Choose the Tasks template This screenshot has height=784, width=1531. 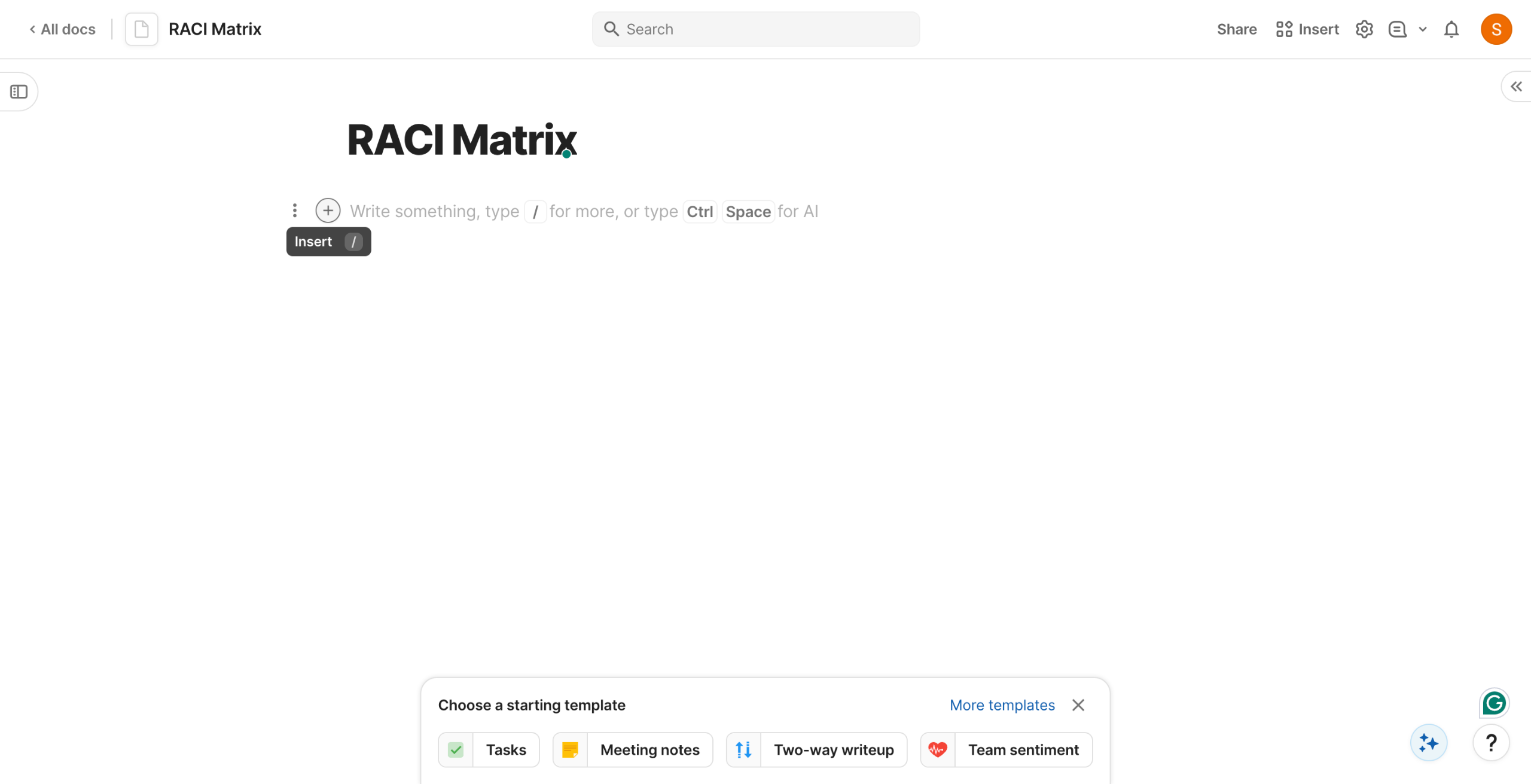(x=489, y=750)
